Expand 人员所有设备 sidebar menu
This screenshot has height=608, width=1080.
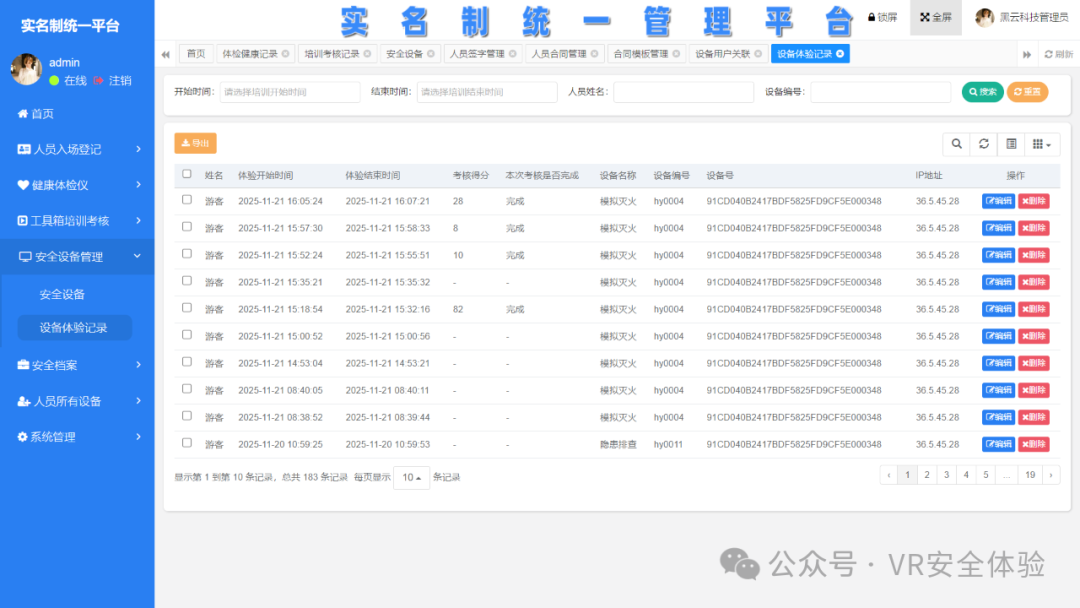(77, 401)
